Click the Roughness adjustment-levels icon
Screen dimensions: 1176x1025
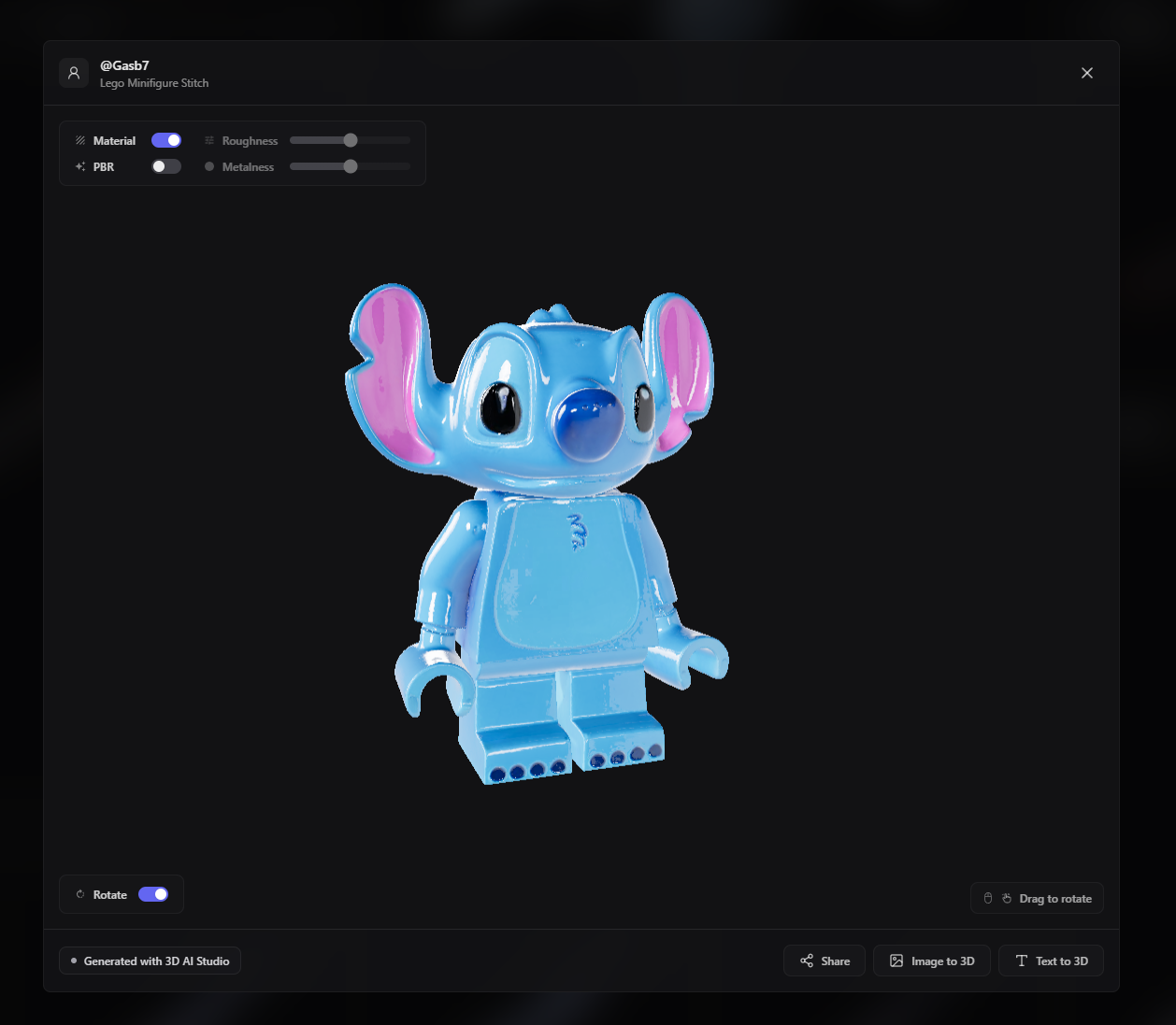point(208,140)
